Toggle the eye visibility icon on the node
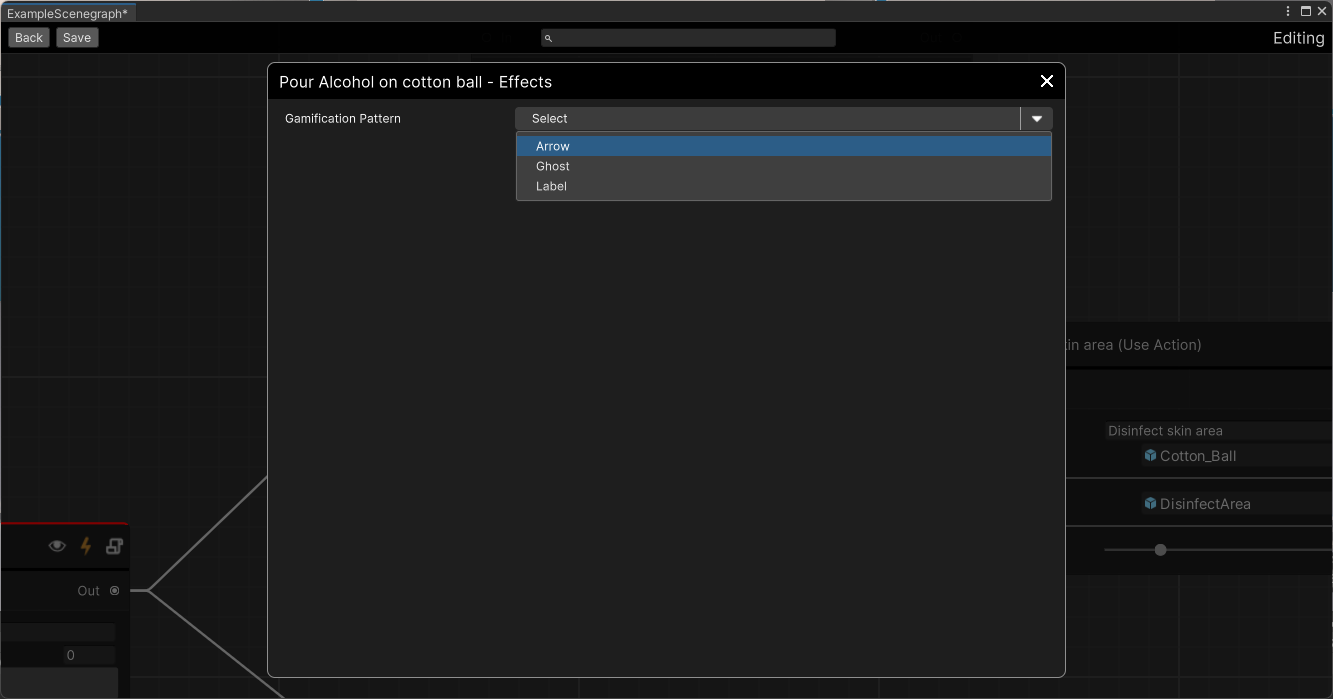This screenshot has height=699, width=1333. point(57,546)
